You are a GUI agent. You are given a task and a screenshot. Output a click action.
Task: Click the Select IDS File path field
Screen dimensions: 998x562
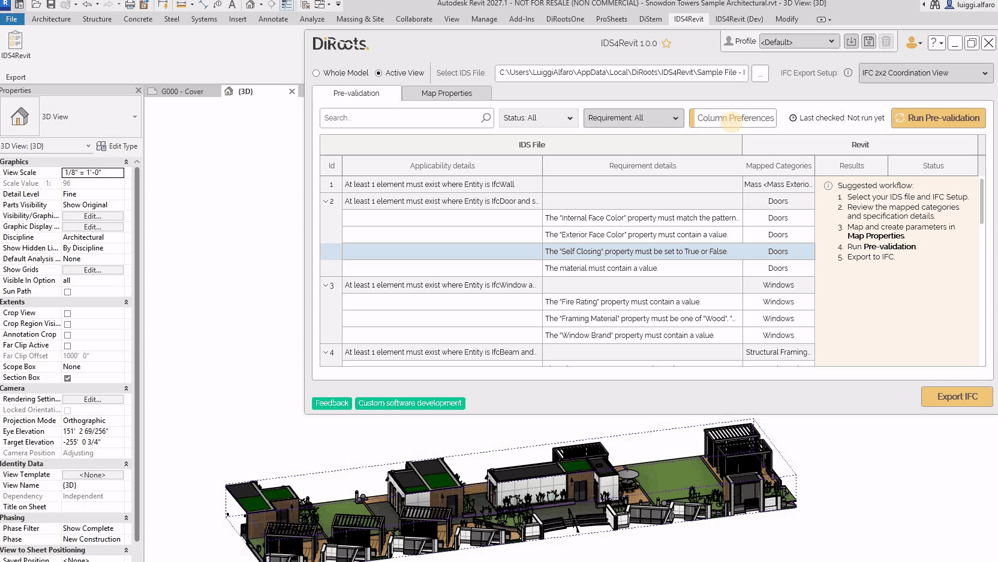click(x=621, y=73)
